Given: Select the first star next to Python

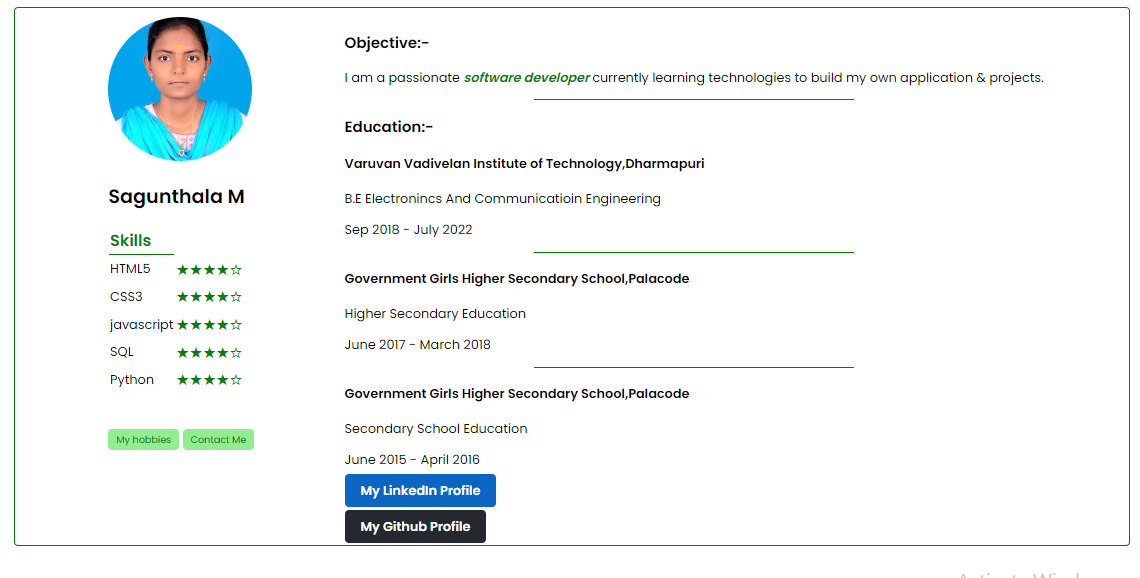Looking at the screenshot, I should (183, 379).
